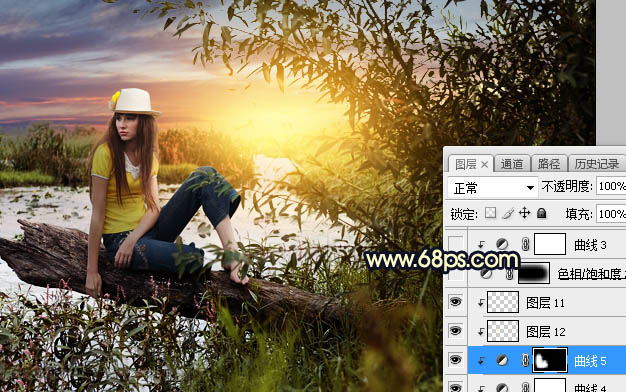Close the 图层 panel tab
This screenshot has width=626, height=392.
point(484,164)
